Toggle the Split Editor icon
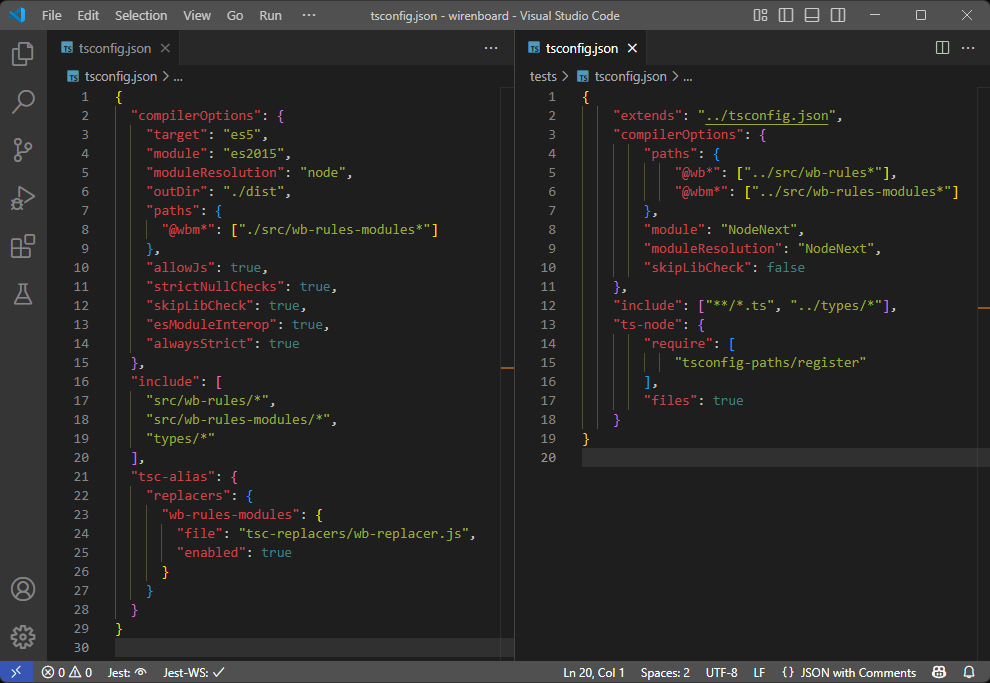Screen dimensions: 990x683 point(941,47)
